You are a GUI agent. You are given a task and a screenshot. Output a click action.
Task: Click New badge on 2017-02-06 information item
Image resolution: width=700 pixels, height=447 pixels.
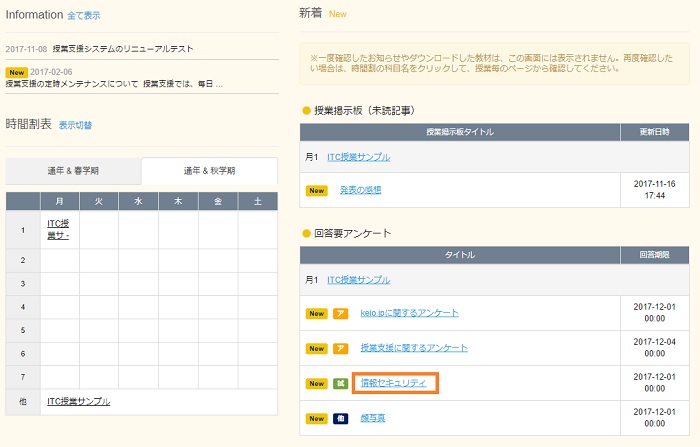(16, 72)
